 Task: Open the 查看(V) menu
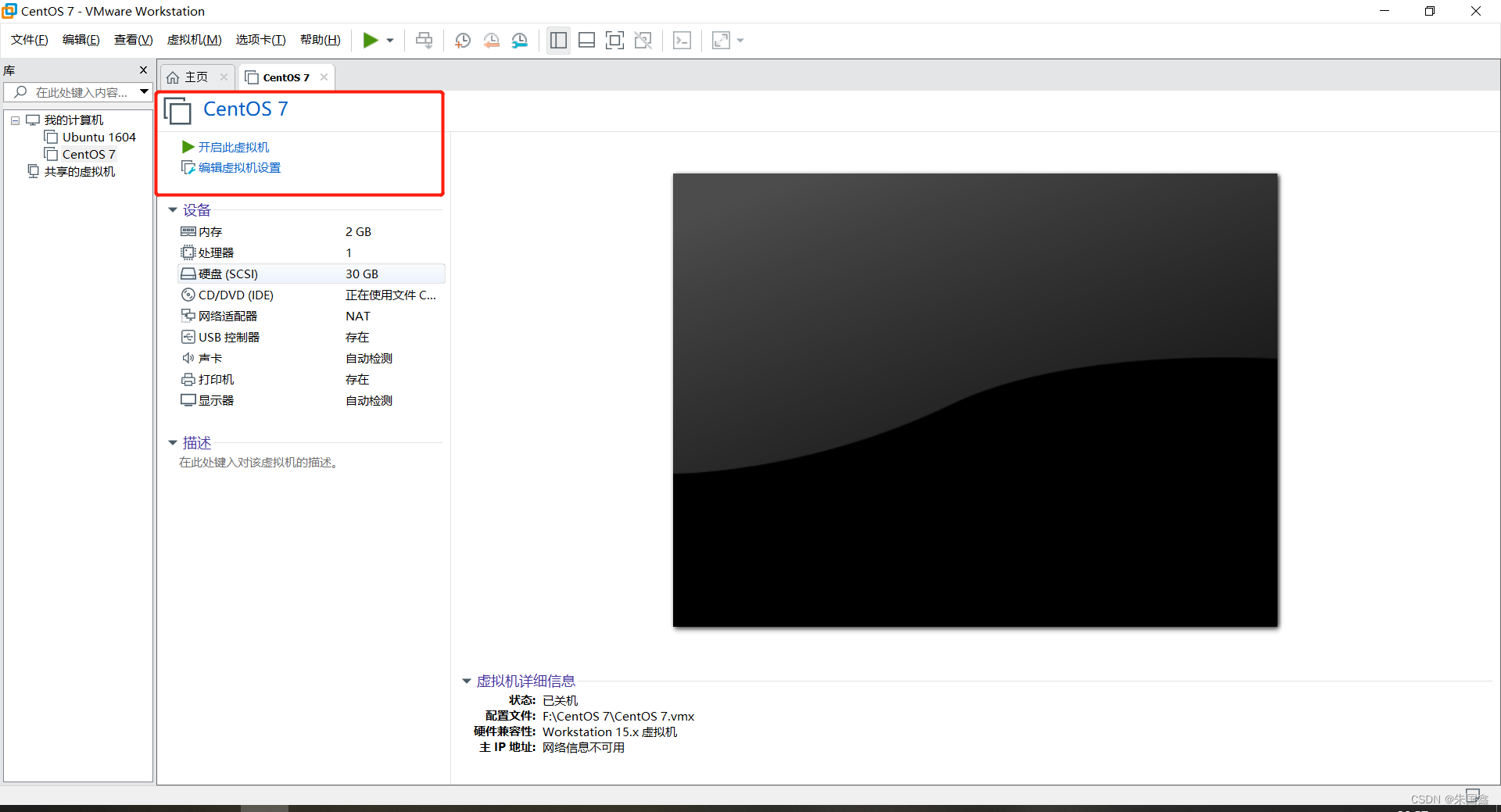point(133,40)
